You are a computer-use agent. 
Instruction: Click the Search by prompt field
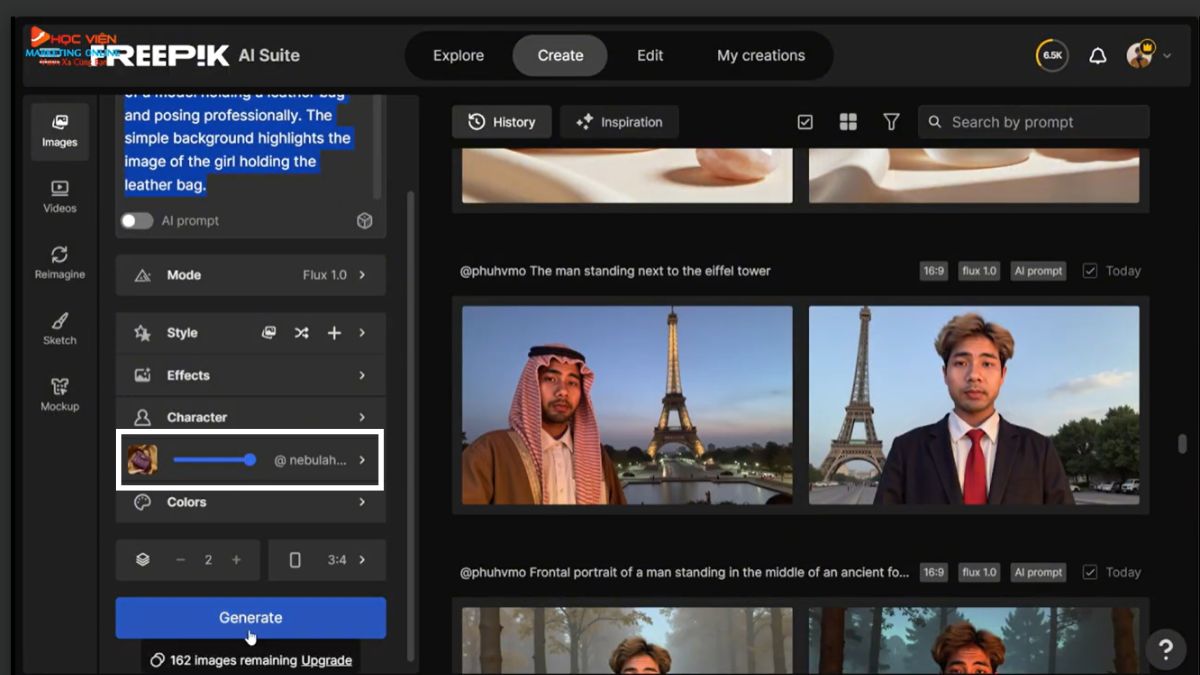pyautogui.click(x=1034, y=122)
